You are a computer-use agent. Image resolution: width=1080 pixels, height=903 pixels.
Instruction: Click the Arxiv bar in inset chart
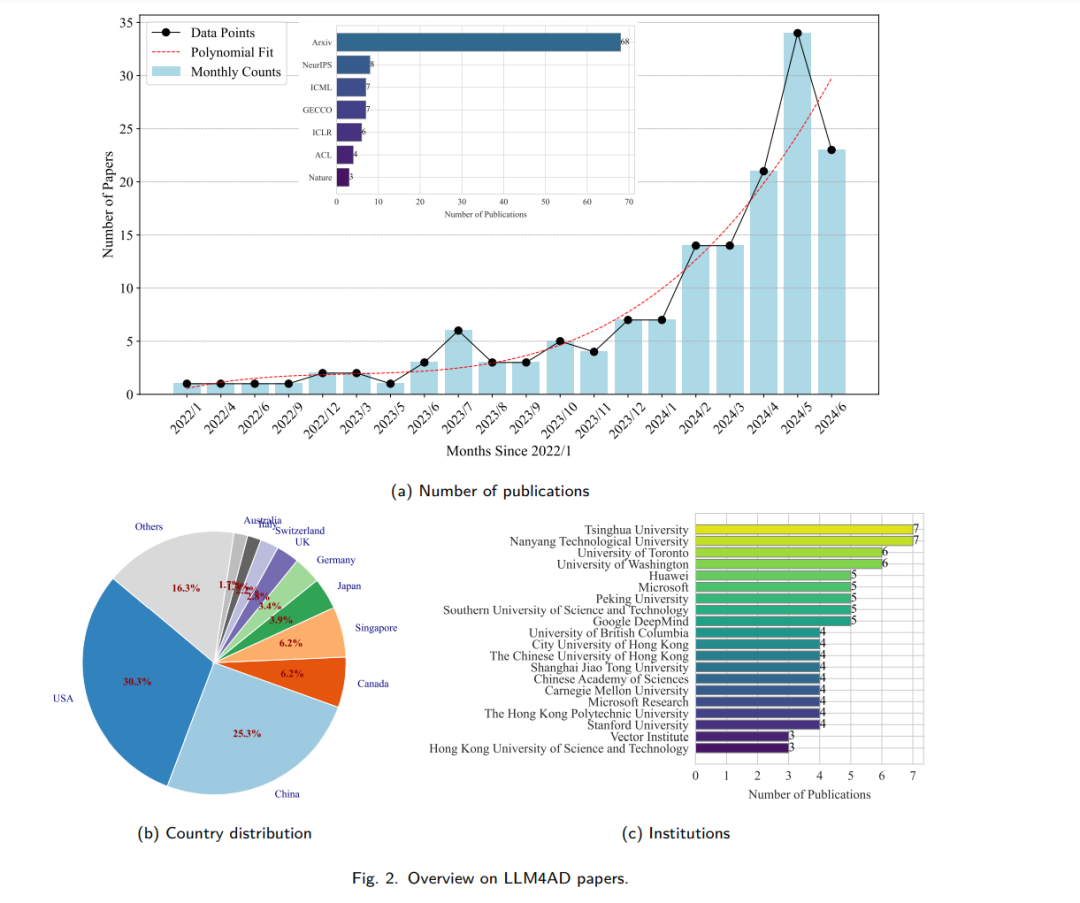pyautogui.click(x=479, y=42)
